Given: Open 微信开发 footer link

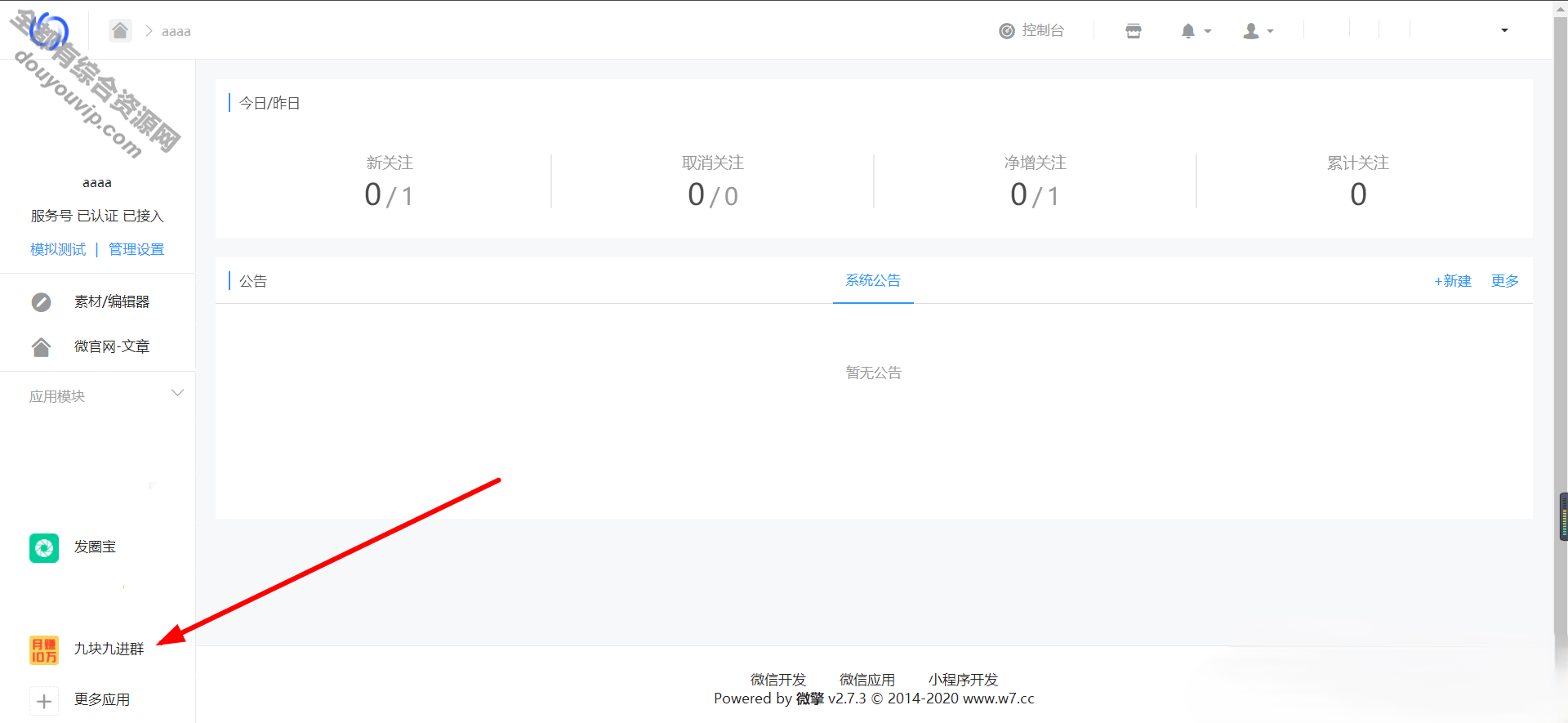Looking at the screenshot, I should pyautogui.click(x=778, y=680).
